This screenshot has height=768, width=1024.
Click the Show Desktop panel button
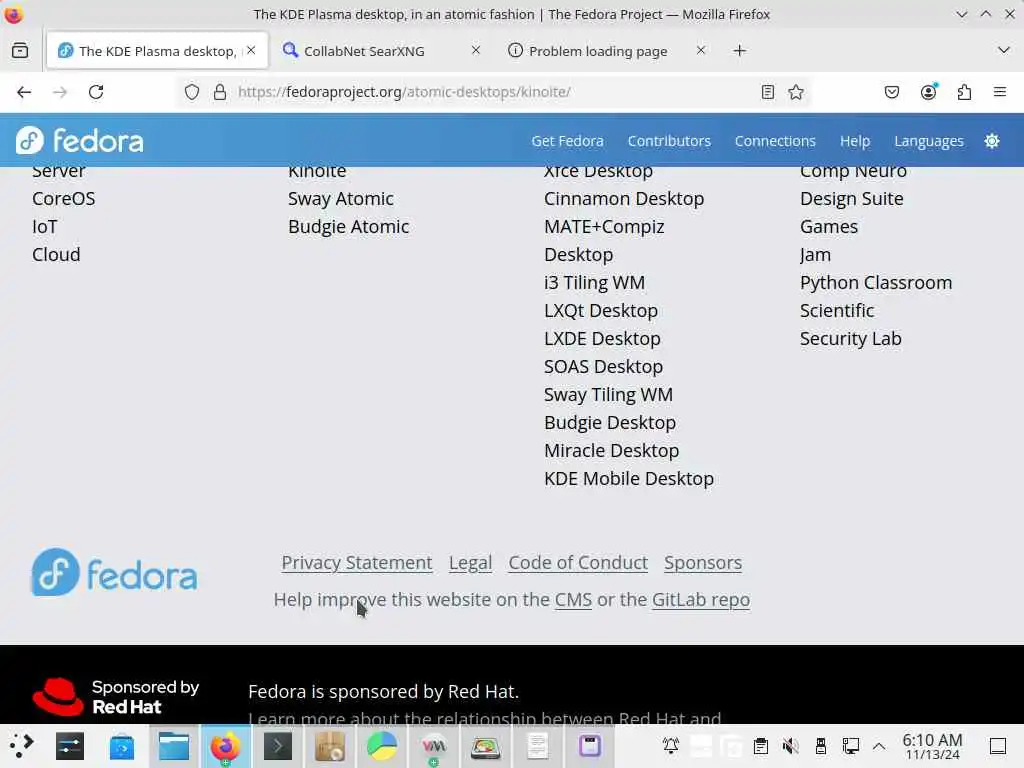[998, 746]
